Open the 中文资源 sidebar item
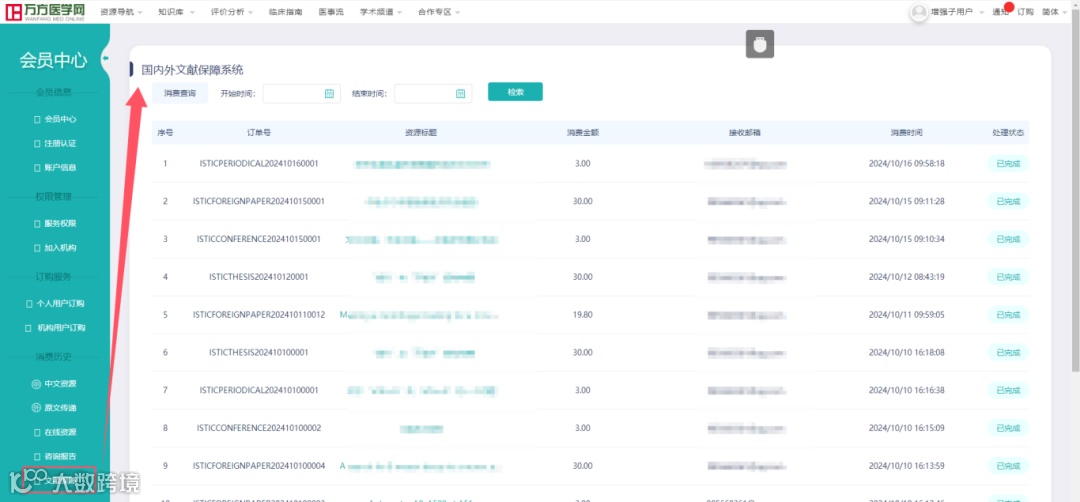This screenshot has width=1080, height=502. coord(54,384)
